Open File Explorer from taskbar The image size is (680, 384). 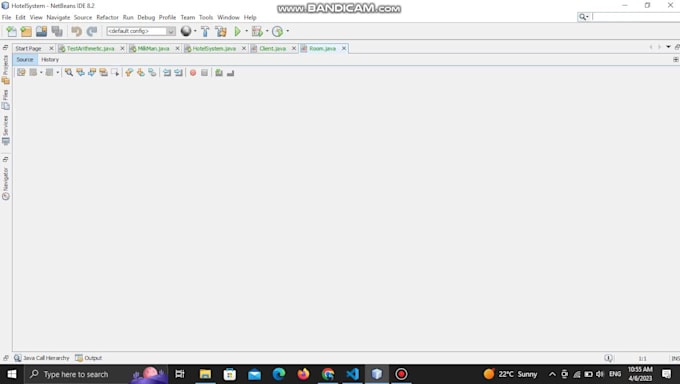click(205, 374)
